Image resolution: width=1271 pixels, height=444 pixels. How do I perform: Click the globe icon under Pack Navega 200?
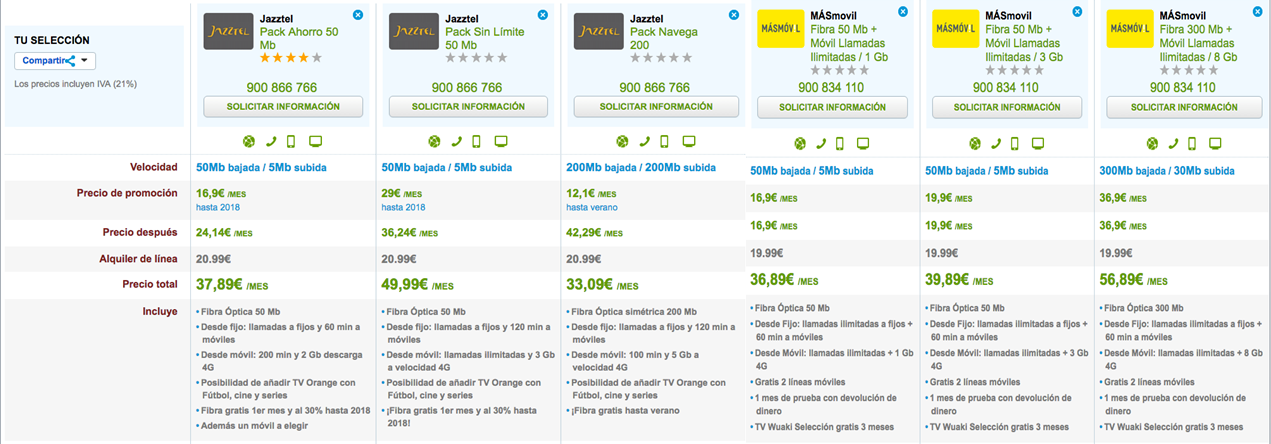[622, 141]
